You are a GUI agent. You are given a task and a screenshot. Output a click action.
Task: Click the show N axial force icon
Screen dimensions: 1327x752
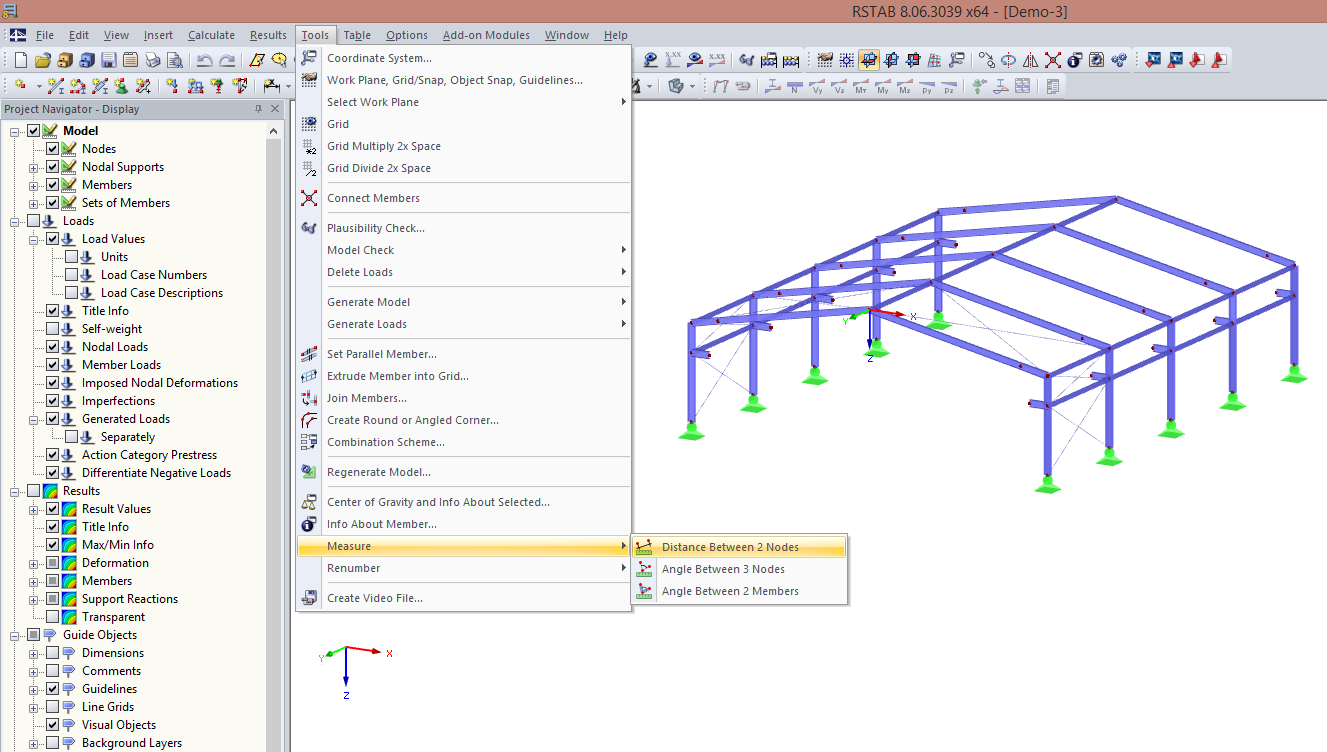point(794,86)
